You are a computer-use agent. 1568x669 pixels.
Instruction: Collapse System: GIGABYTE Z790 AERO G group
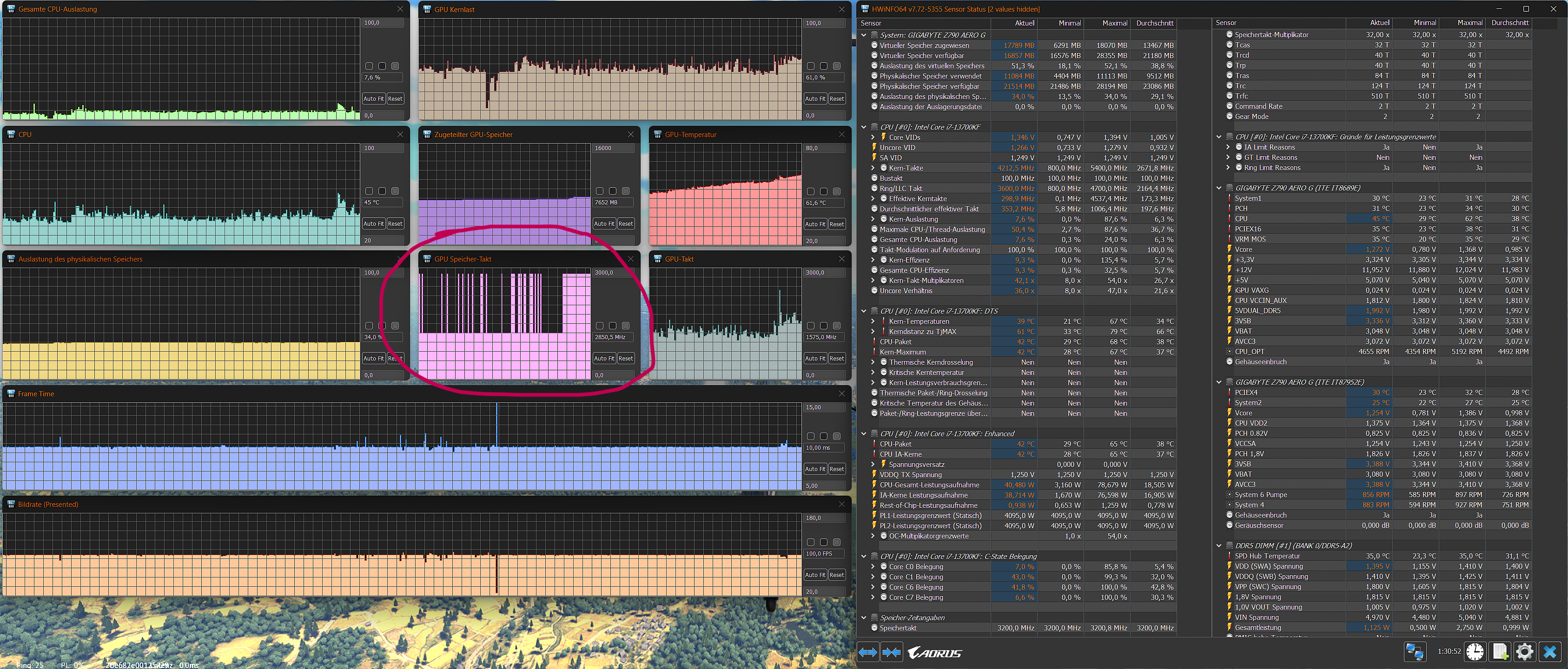coord(863,35)
